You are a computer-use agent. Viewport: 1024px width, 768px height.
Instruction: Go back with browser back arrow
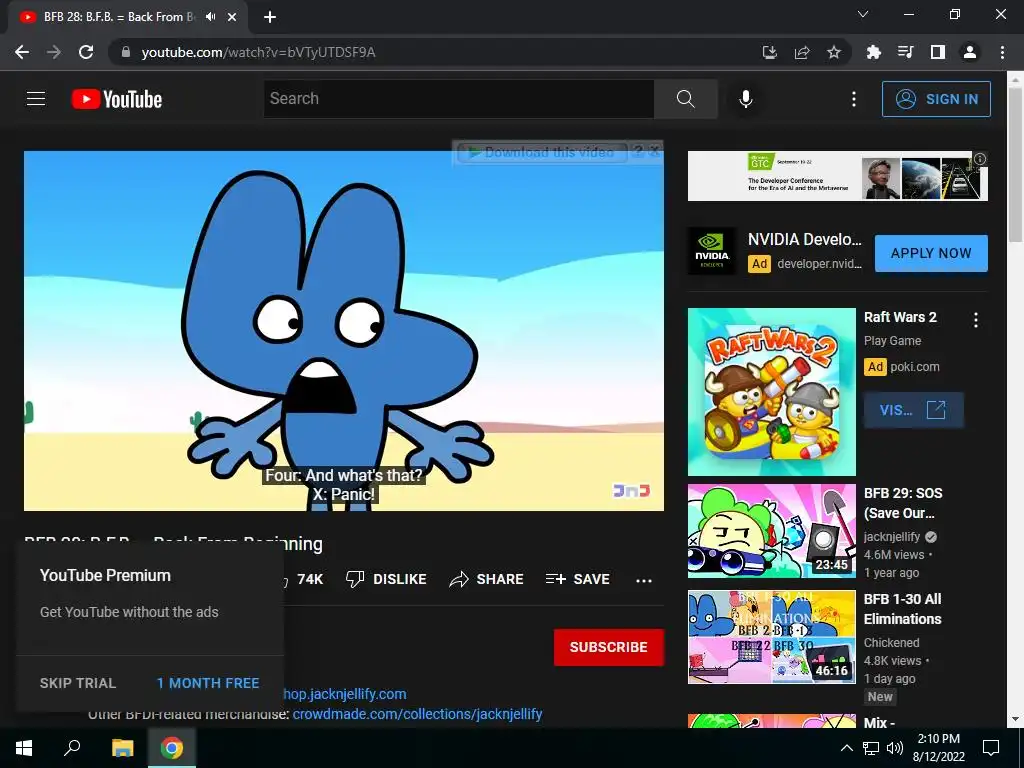click(x=22, y=52)
